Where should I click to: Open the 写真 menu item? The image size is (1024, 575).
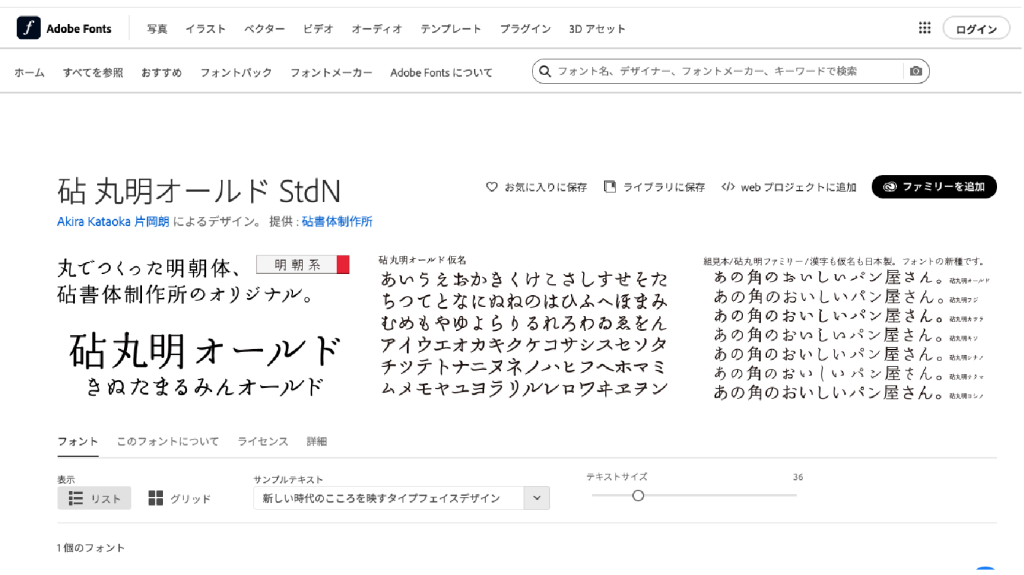157,29
